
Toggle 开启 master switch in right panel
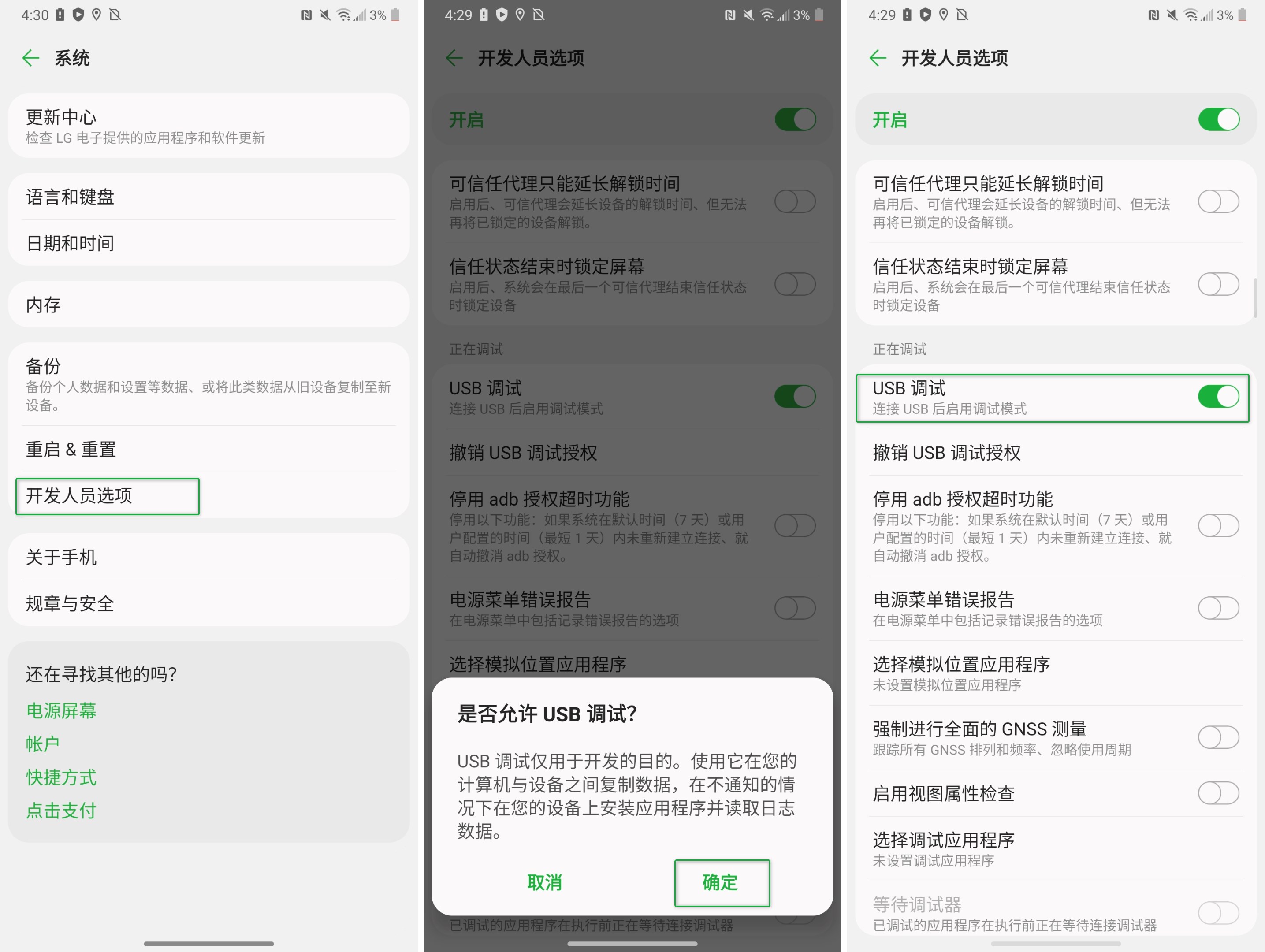pos(1218,119)
